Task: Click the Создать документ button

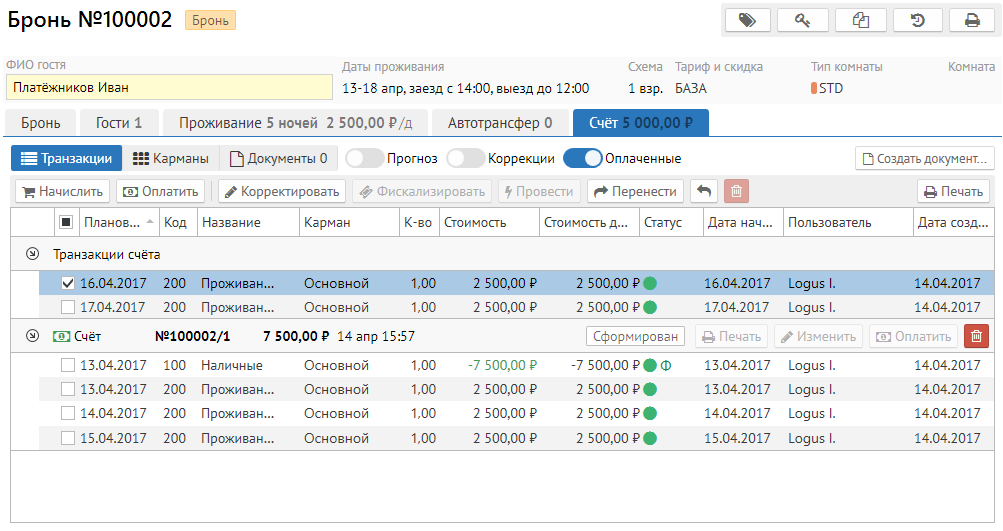Action: 924,159
